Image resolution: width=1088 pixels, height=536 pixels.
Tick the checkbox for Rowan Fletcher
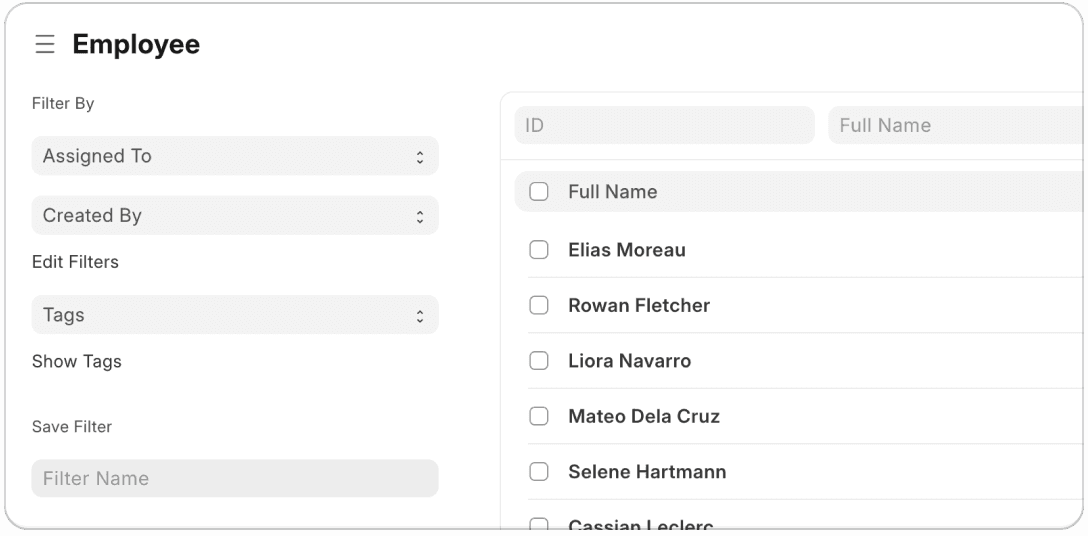(x=539, y=305)
